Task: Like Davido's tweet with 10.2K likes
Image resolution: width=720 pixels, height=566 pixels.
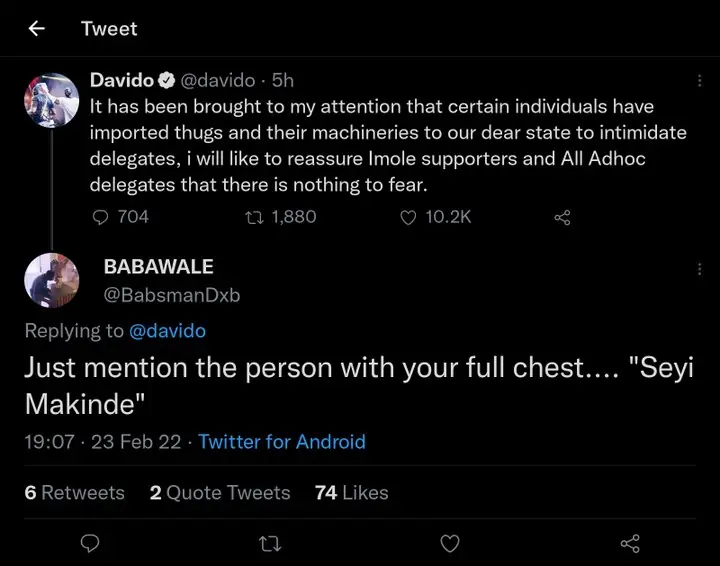Action: pyautogui.click(x=408, y=217)
